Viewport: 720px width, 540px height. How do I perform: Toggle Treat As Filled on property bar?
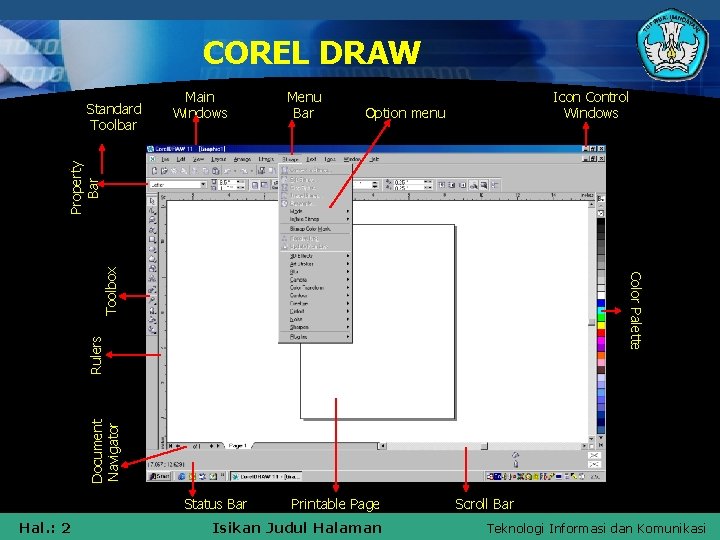[x=484, y=185]
